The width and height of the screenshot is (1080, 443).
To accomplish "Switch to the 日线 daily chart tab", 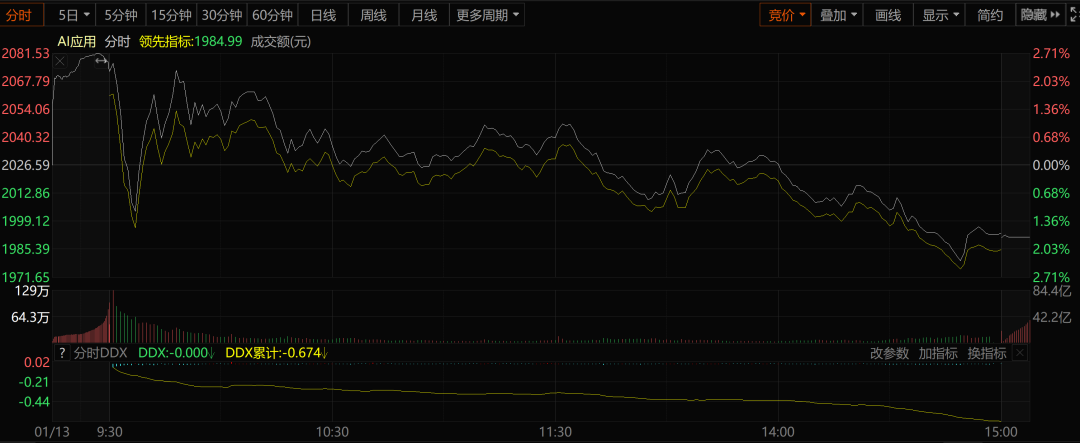I will coord(323,15).
